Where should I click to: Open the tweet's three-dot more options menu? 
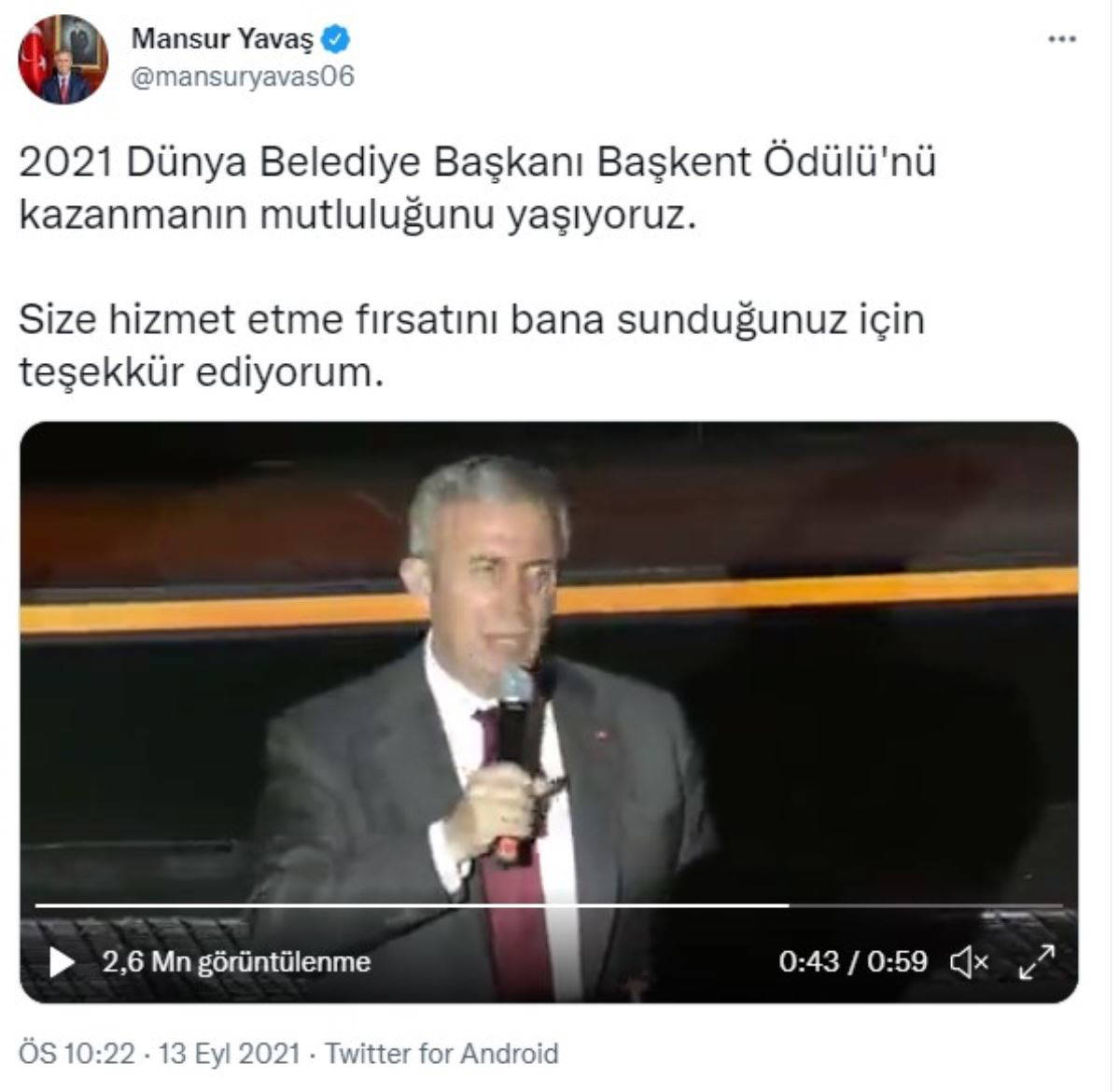click(x=1062, y=39)
